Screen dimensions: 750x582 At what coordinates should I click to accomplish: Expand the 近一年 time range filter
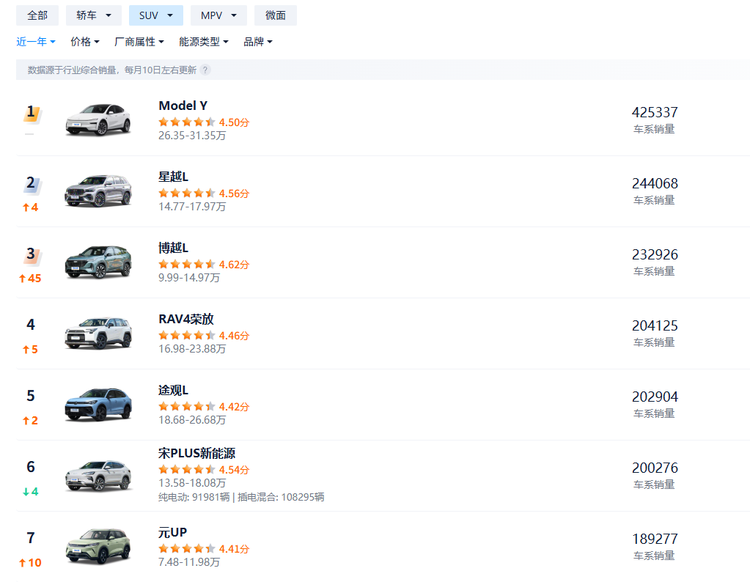click(36, 42)
